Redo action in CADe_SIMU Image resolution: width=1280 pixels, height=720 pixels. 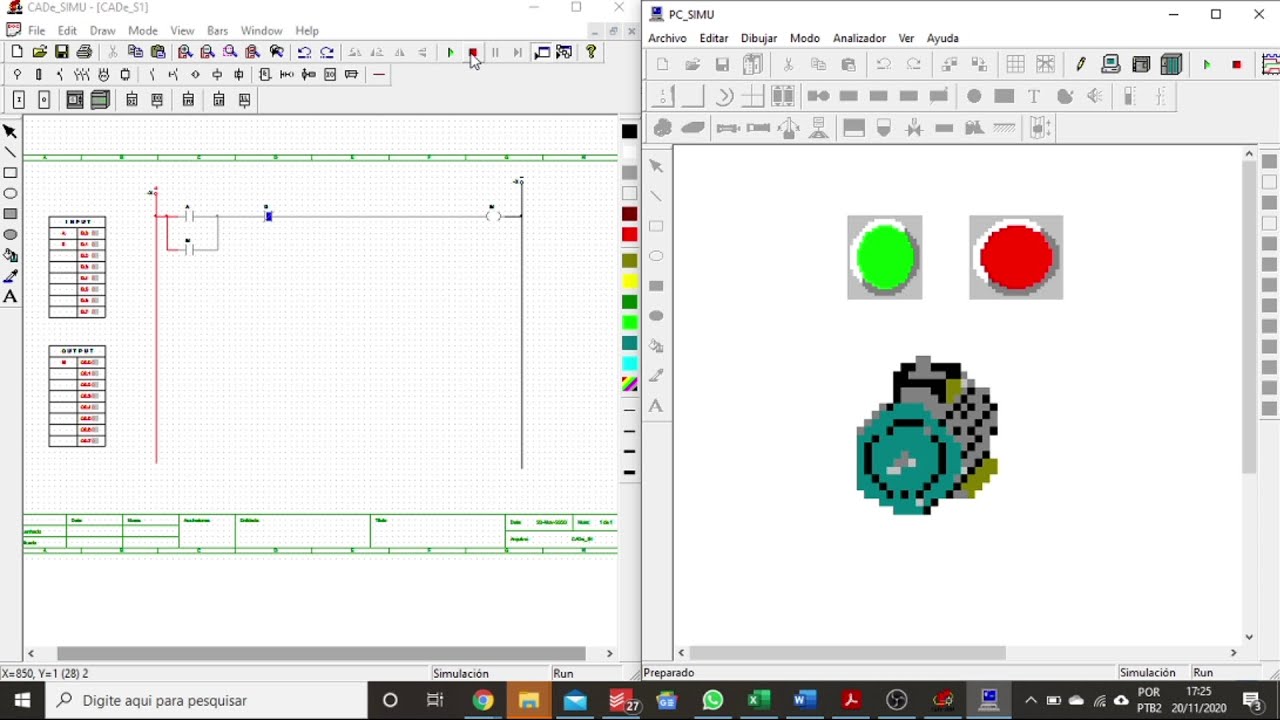pos(327,52)
